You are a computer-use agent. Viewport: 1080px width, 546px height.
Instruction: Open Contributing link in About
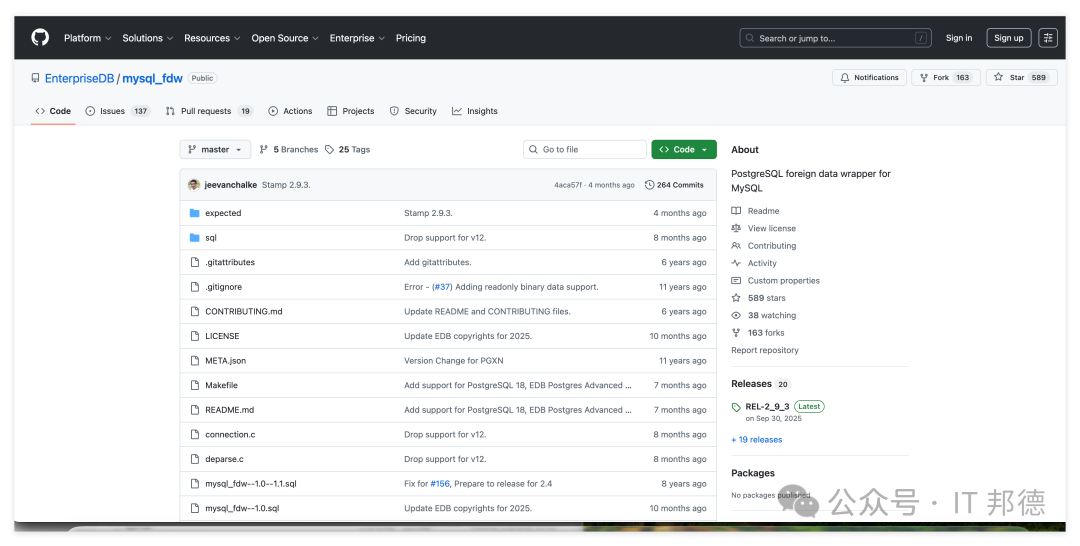(764, 246)
